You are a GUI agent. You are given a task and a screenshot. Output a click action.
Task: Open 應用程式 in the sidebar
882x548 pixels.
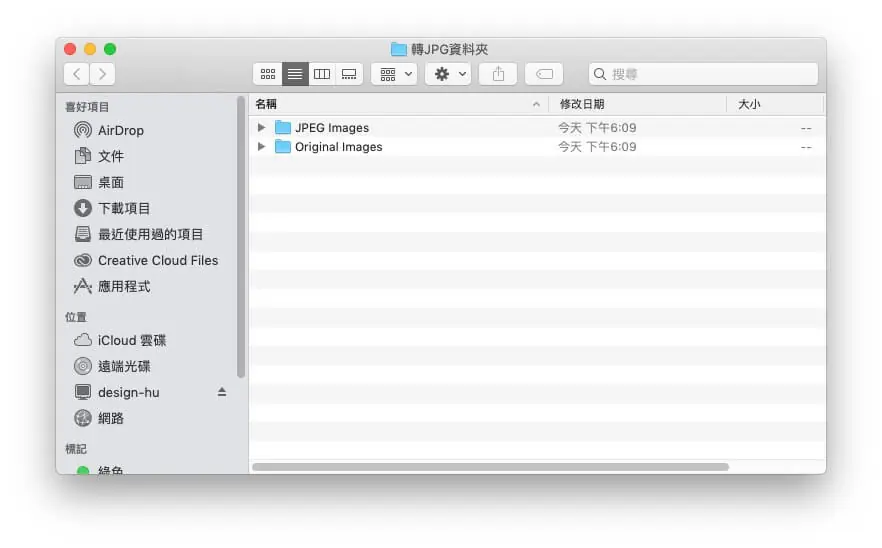click(x=112, y=286)
